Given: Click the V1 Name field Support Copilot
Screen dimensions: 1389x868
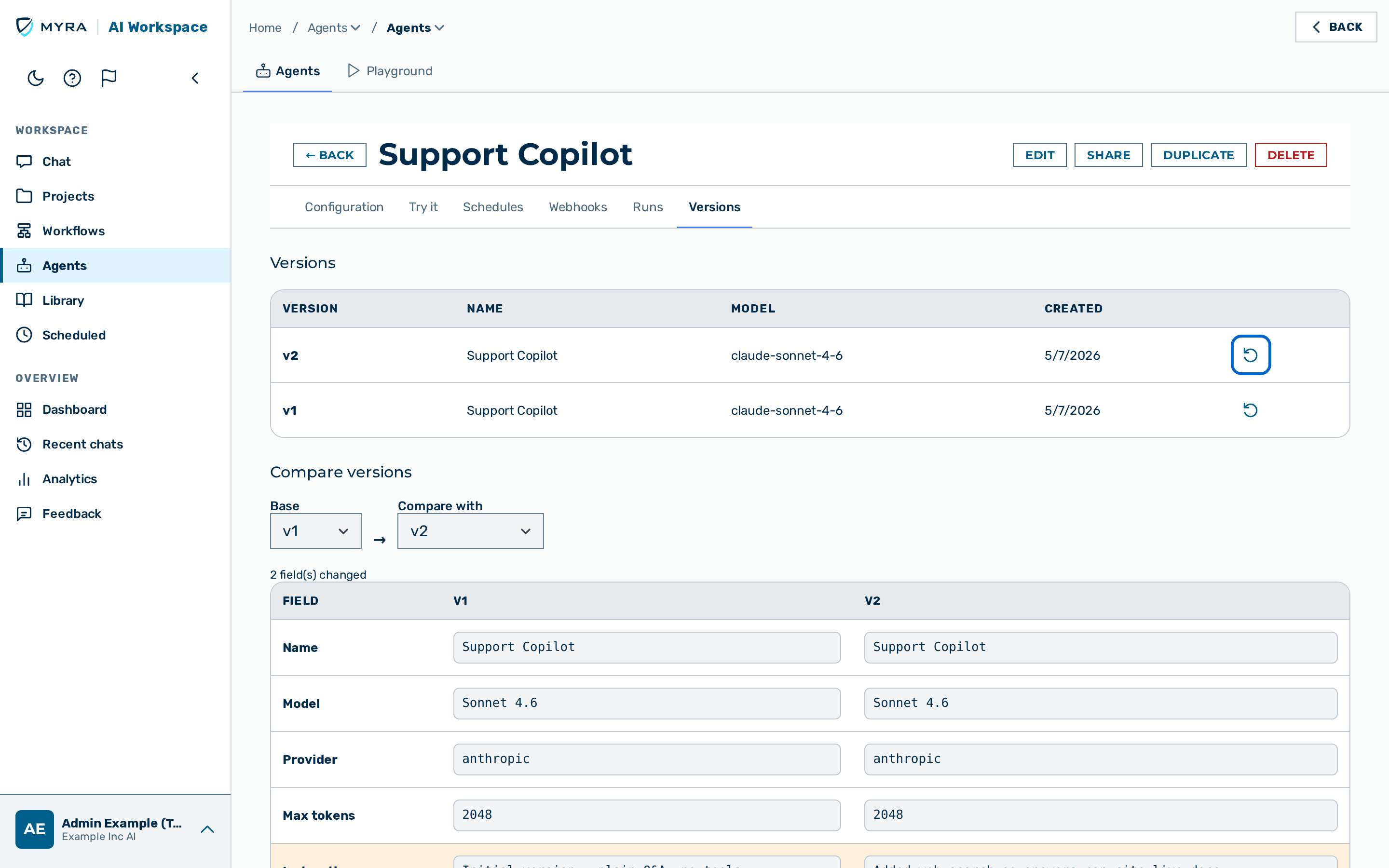Looking at the screenshot, I should [x=647, y=647].
